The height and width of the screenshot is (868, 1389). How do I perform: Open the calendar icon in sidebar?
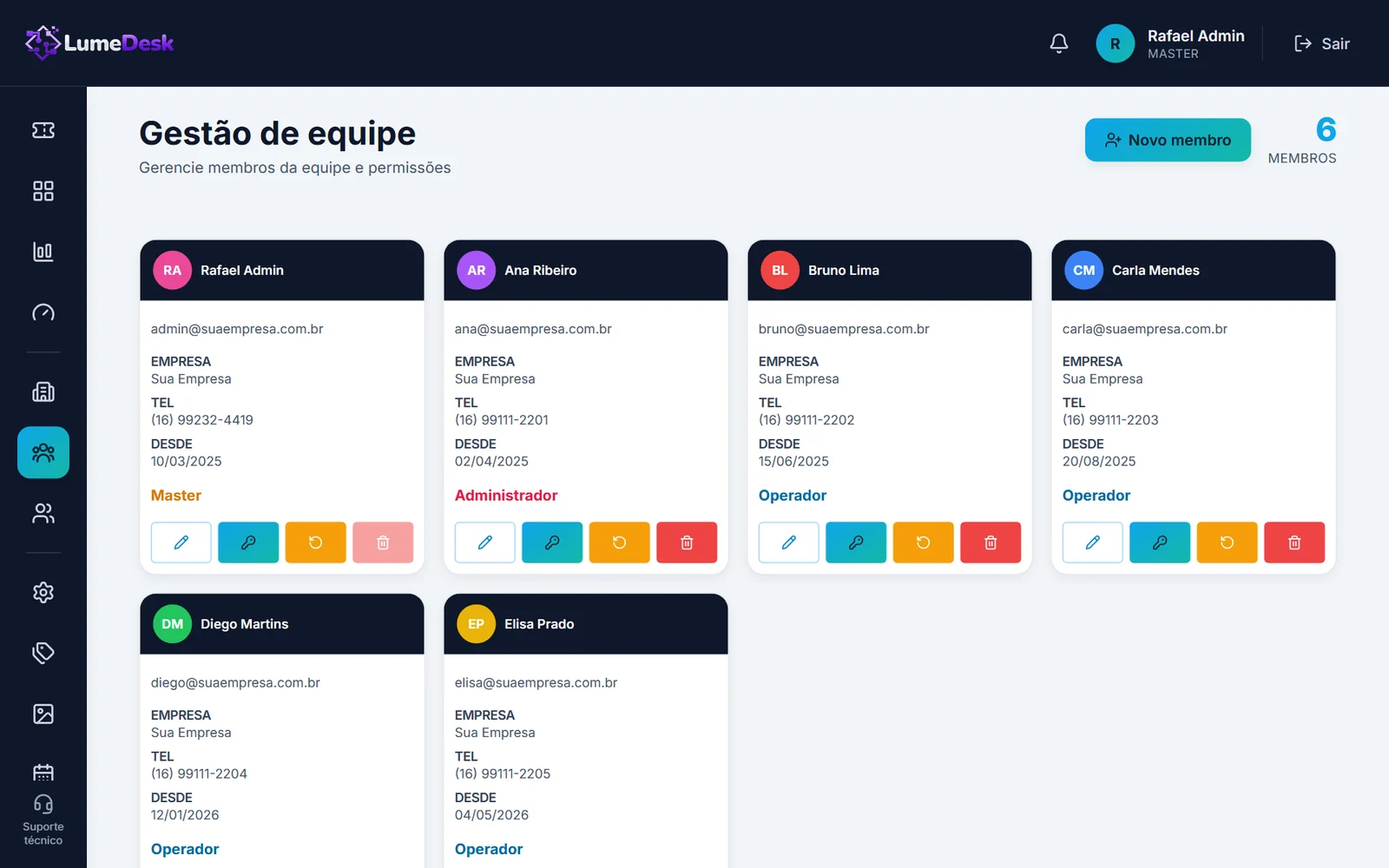click(x=43, y=772)
